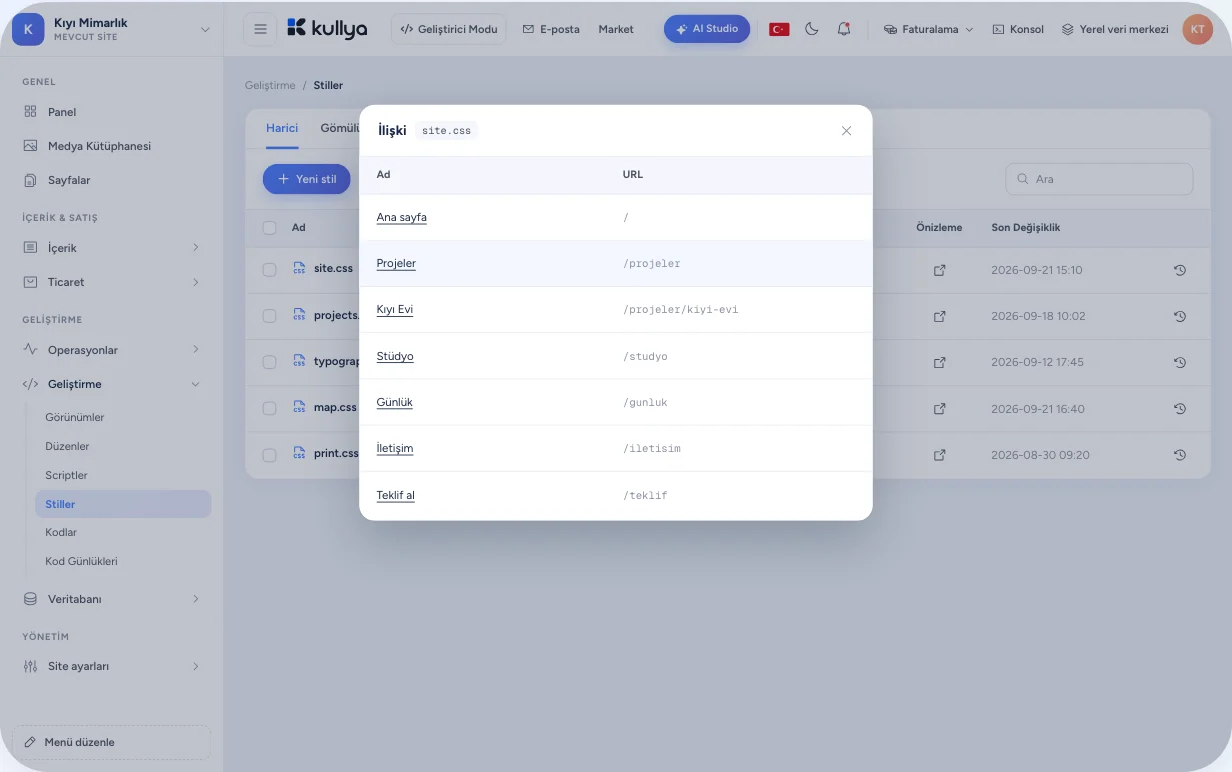Open preview icon for the 2026-09-18 row
This screenshot has height=772, width=1232.
(940, 316)
